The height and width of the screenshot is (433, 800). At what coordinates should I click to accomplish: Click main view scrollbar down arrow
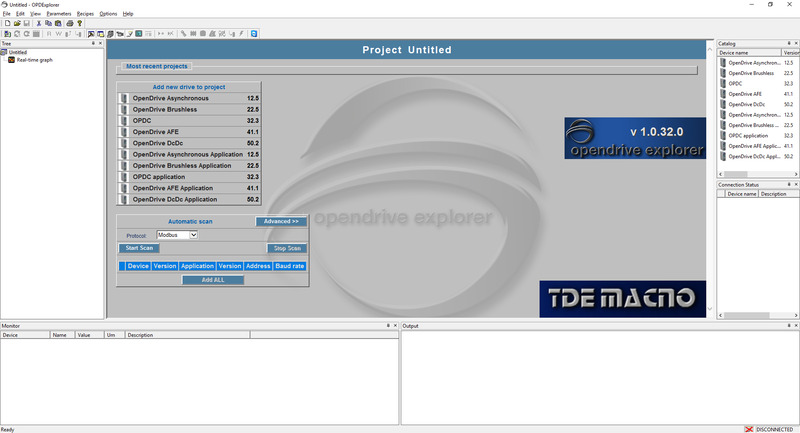[x=710, y=309]
